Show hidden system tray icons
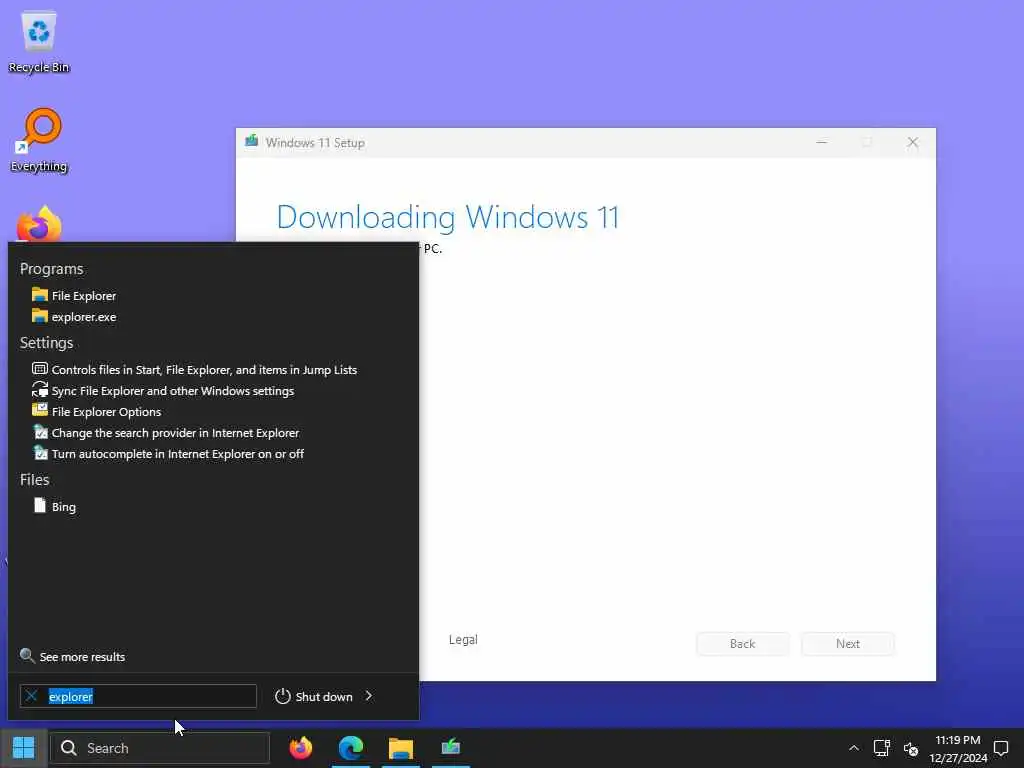 pyautogui.click(x=854, y=748)
